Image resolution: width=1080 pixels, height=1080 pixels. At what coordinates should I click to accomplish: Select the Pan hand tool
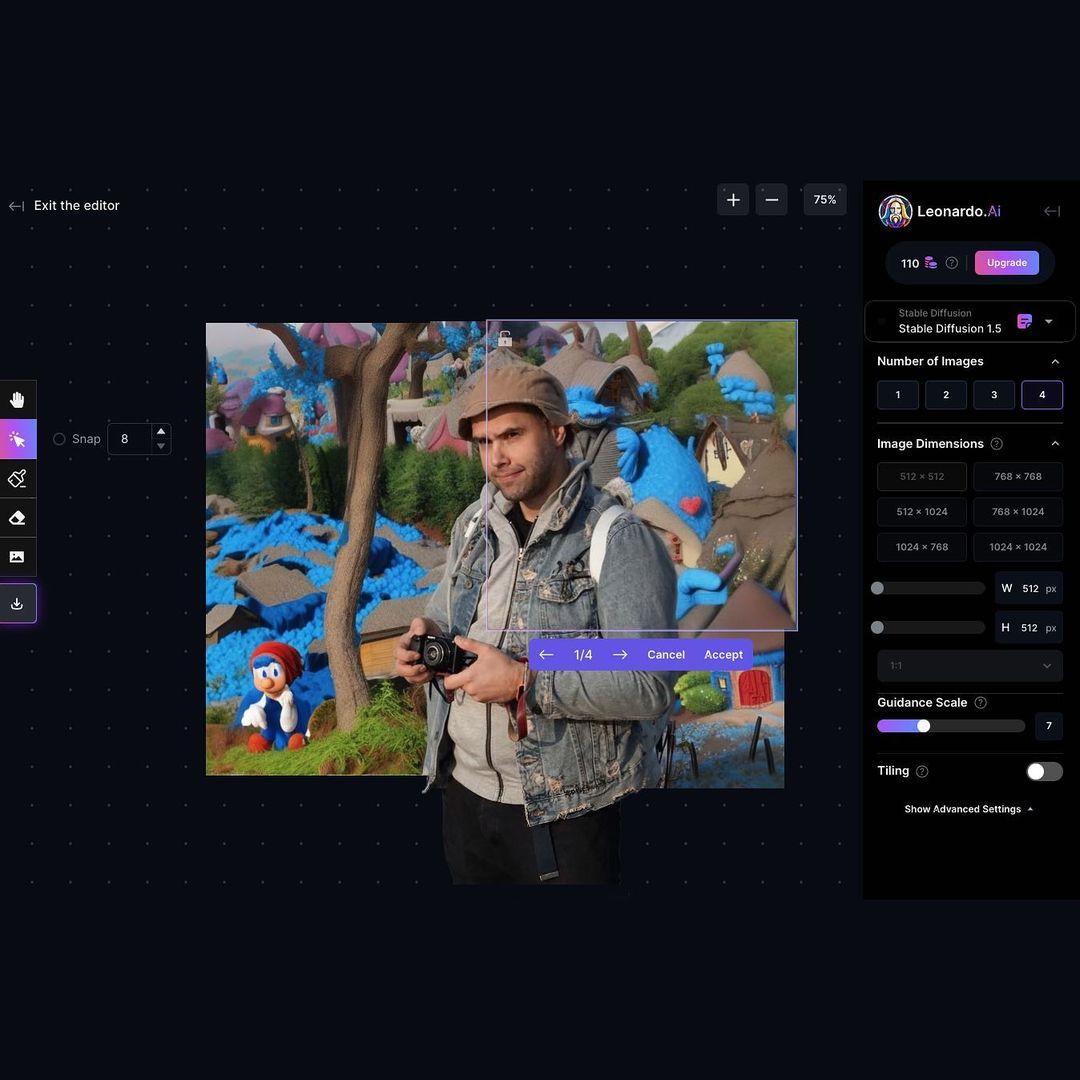click(17, 399)
